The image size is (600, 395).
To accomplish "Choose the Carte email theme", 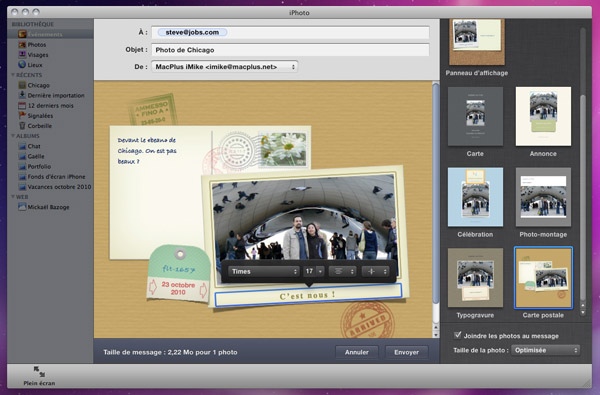I will point(475,116).
